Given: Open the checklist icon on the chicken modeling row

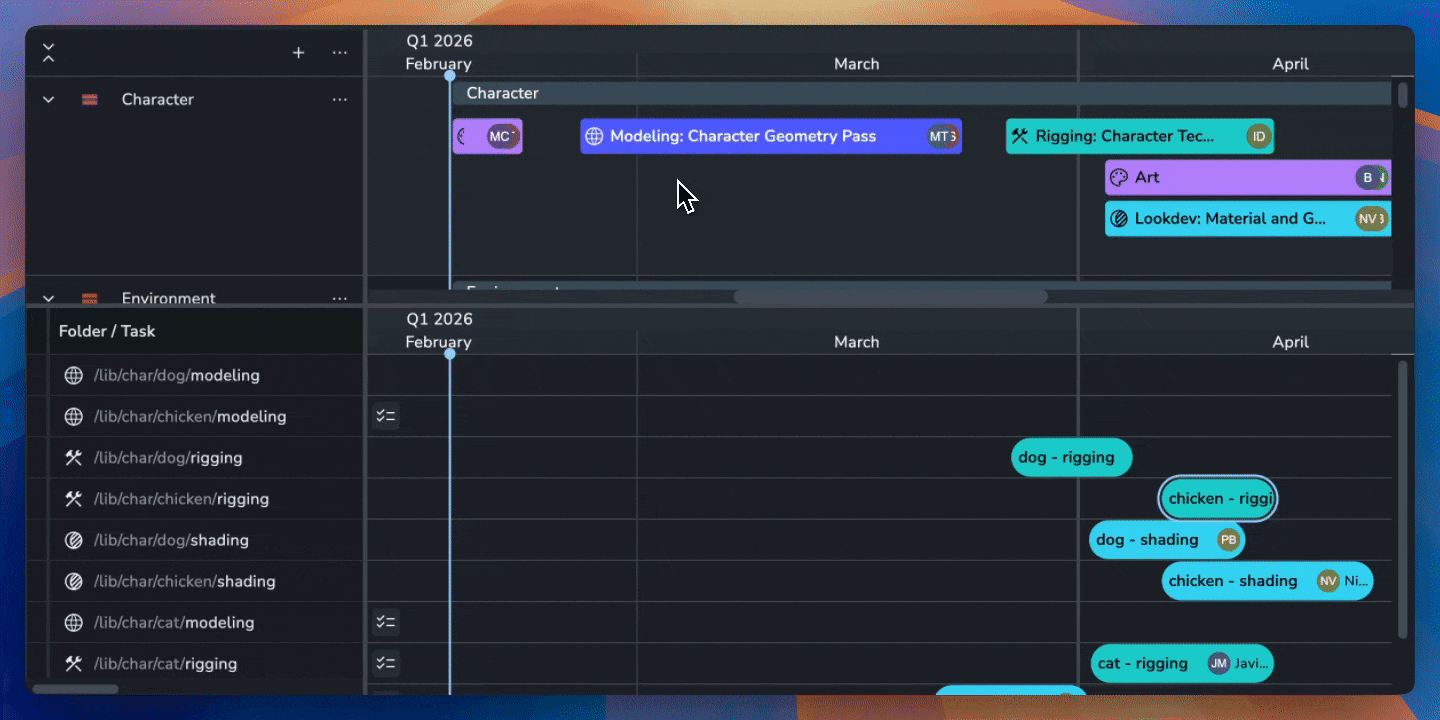Looking at the screenshot, I should pyautogui.click(x=386, y=415).
